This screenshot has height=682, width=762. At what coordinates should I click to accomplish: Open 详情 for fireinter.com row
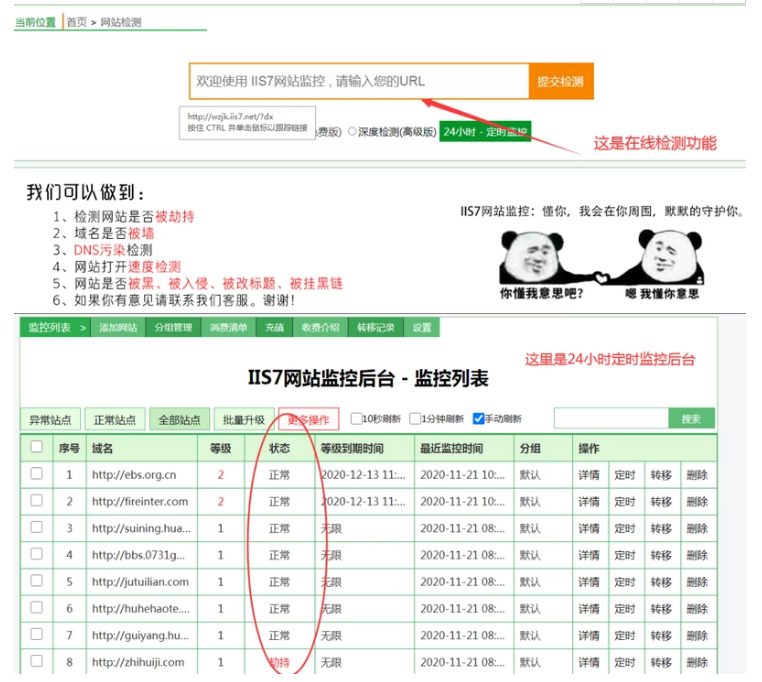(x=589, y=502)
